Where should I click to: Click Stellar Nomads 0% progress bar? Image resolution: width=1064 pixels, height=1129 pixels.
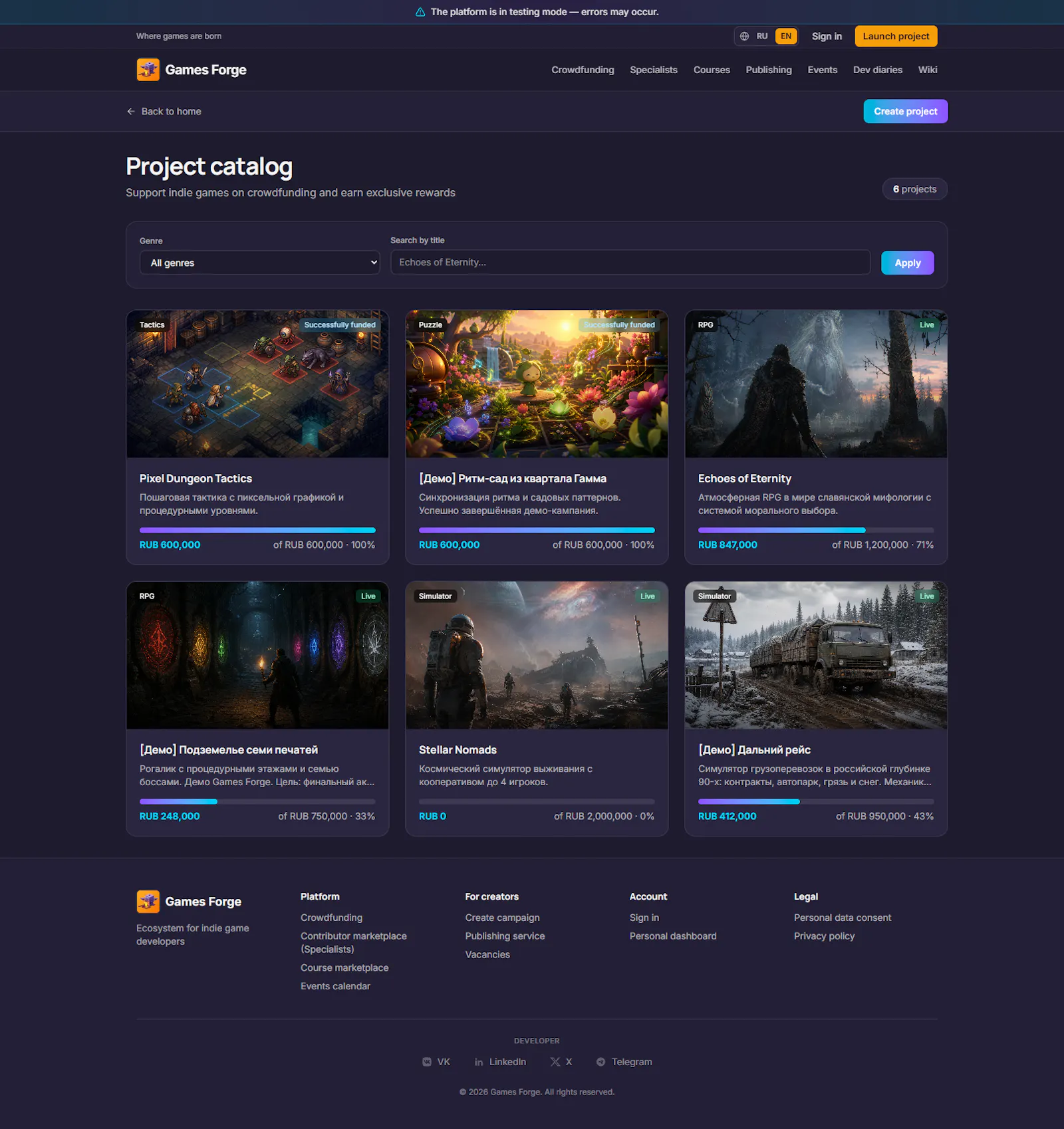pyautogui.click(x=537, y=801)
